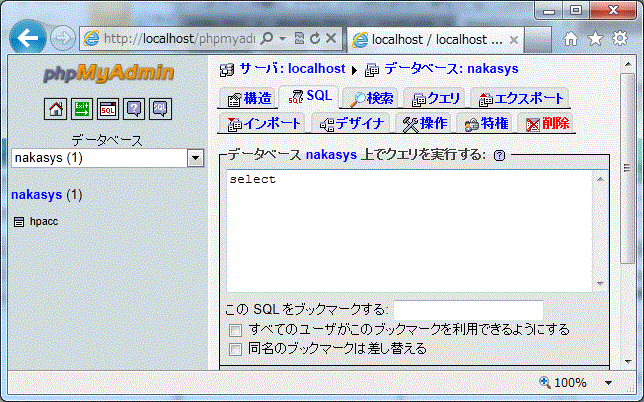Open SQL documentation speech bubble icon
This screenshot has height=402, width=644.
click(x=160, y=109)
